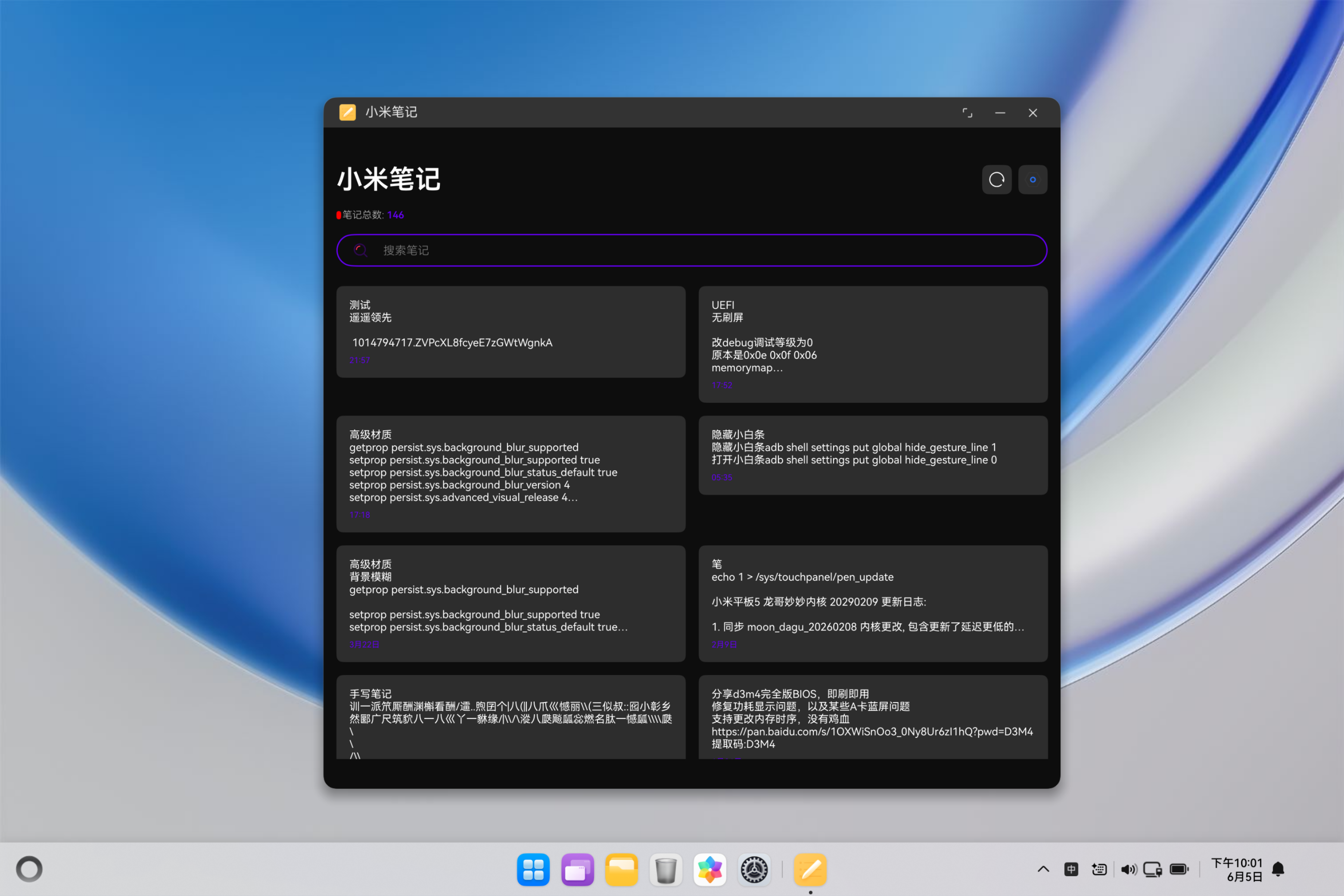Open the 分享d3m4完全版BIOS note
The height and width of the screenshot is (896, 1344).
[873, 717]
